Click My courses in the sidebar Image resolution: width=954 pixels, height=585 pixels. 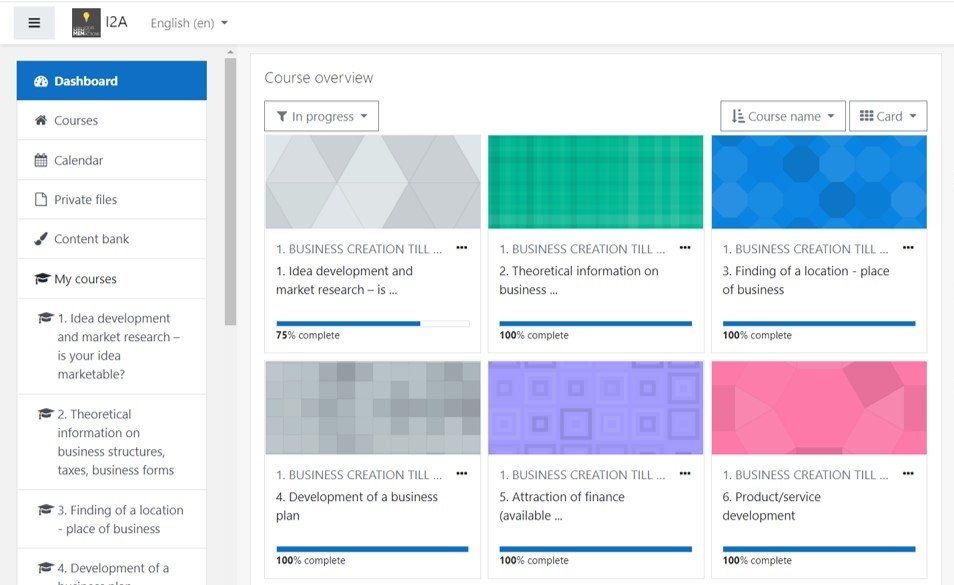pyautogui.click(x=112, y=279)
